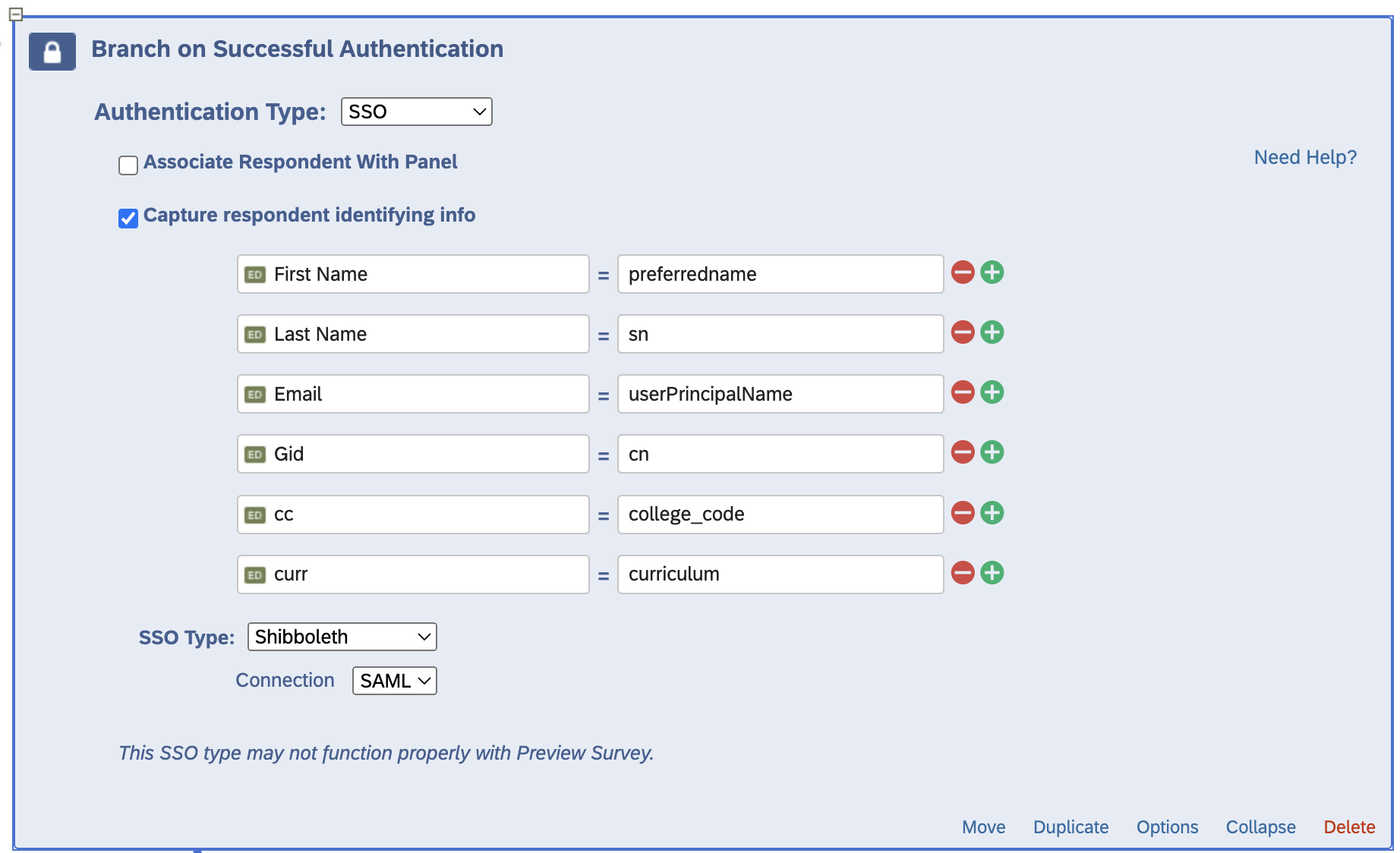The image size is (1400, 853).
Task: Enable Associate Respondent With Panel
Action: [128, 164]
